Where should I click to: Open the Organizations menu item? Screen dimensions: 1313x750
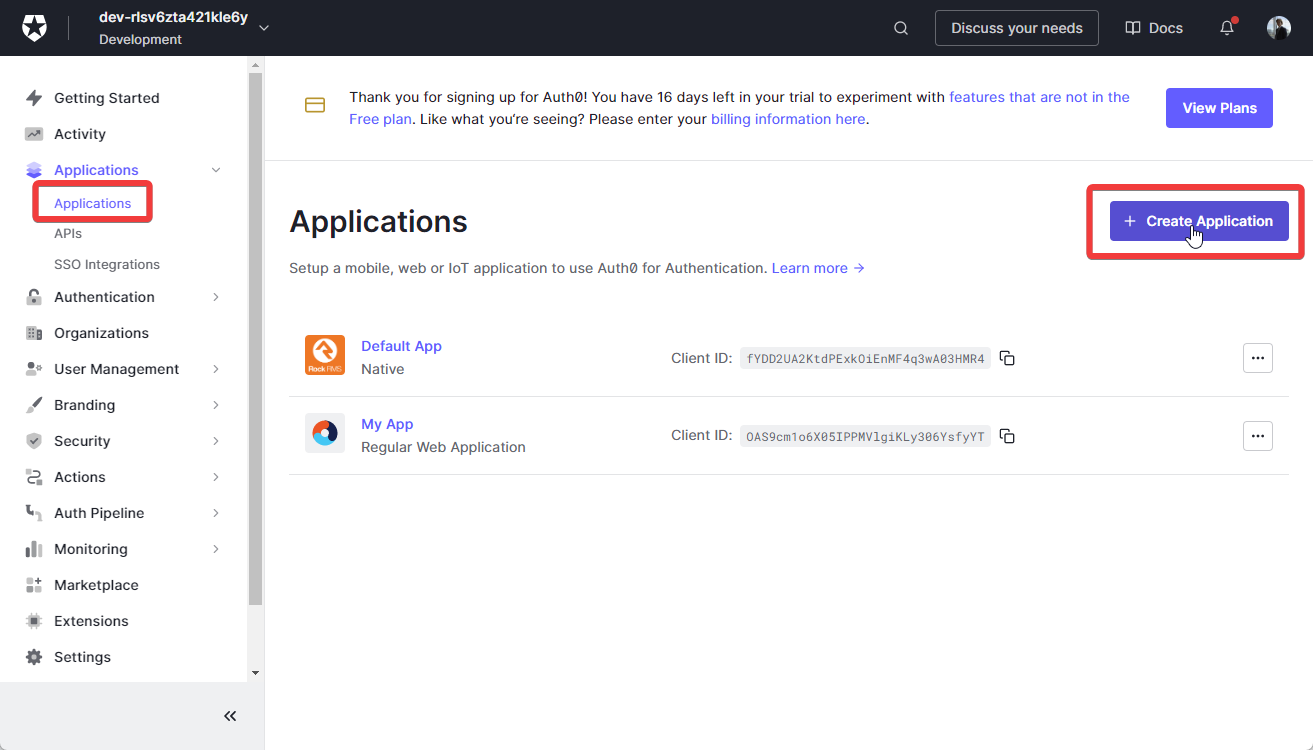click(101, 333)
